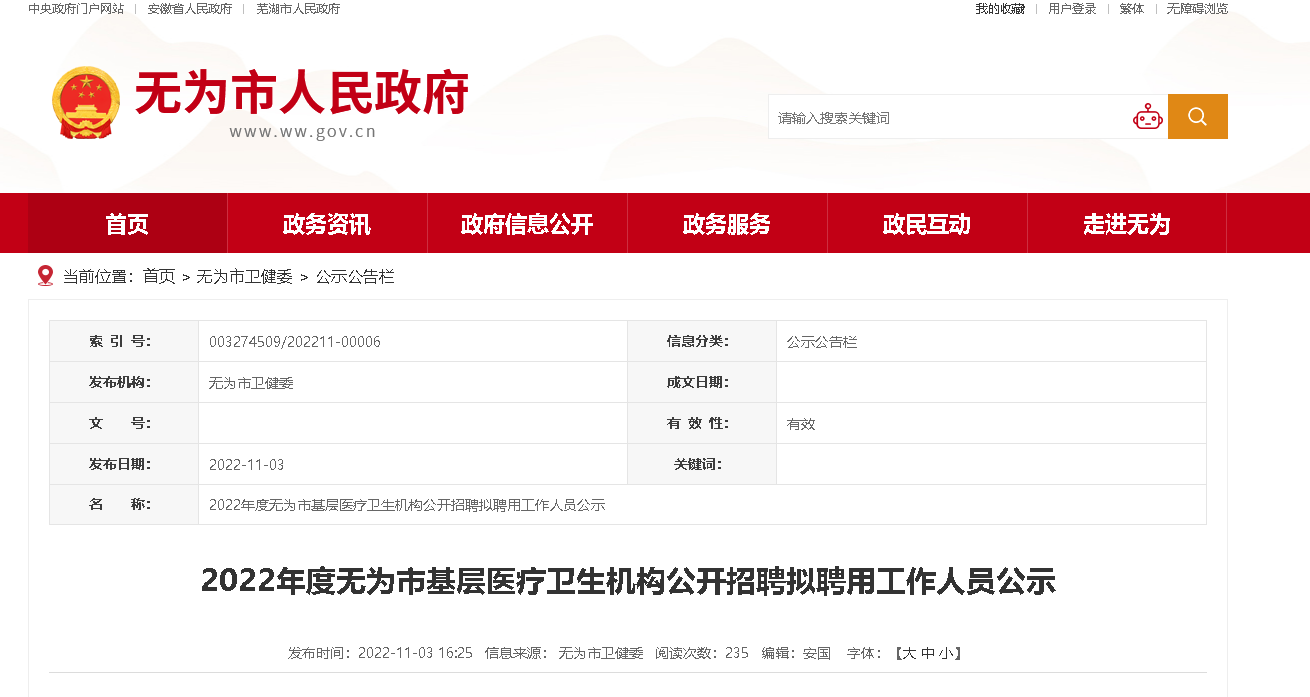The width and height of the screenshot is (1310, 697).
Task: Select 政府信息公开 in the navigation bar
Action: click(x=527, y=224)
